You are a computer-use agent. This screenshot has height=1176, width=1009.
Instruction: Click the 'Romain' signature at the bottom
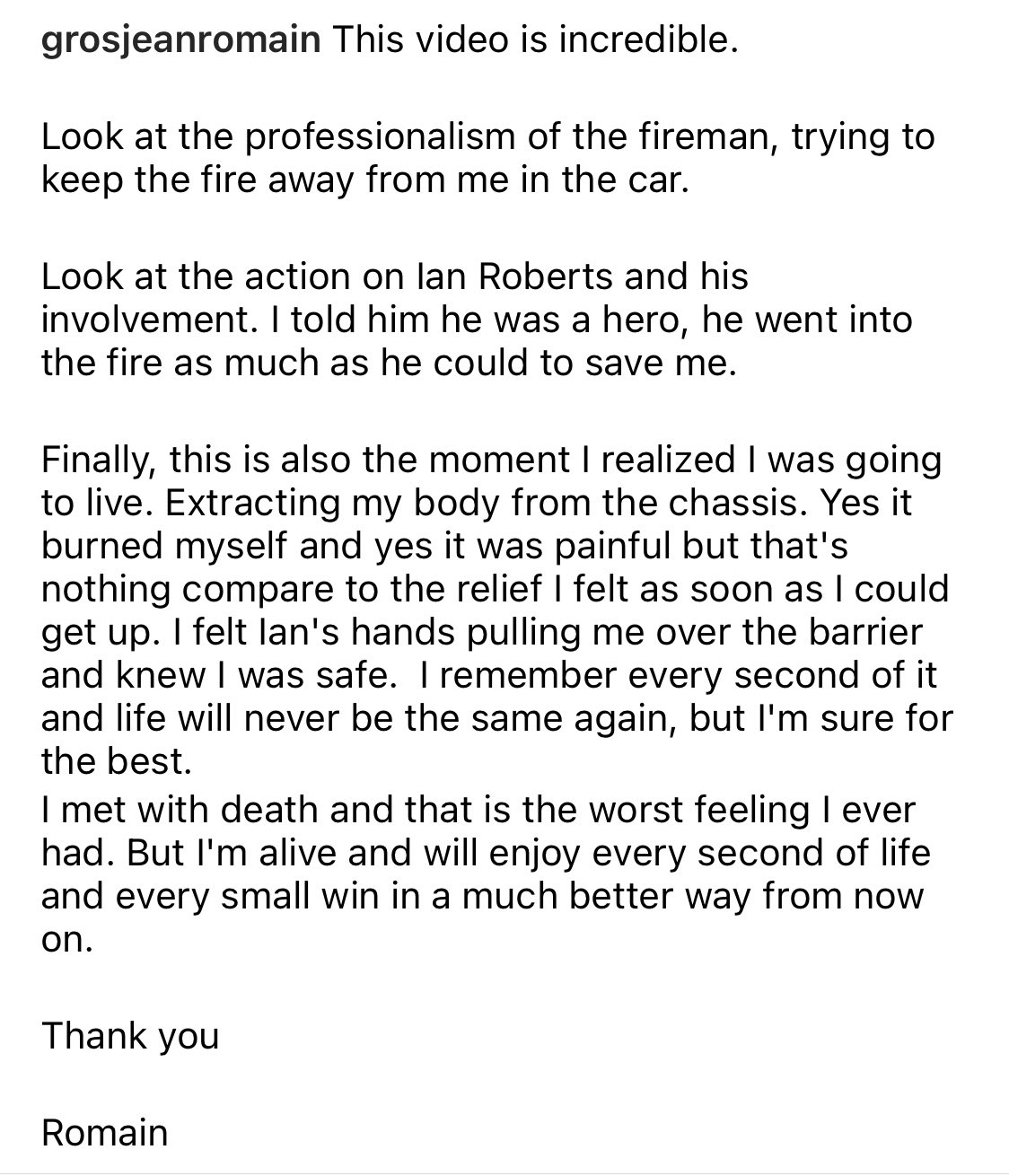(104, 1133)
